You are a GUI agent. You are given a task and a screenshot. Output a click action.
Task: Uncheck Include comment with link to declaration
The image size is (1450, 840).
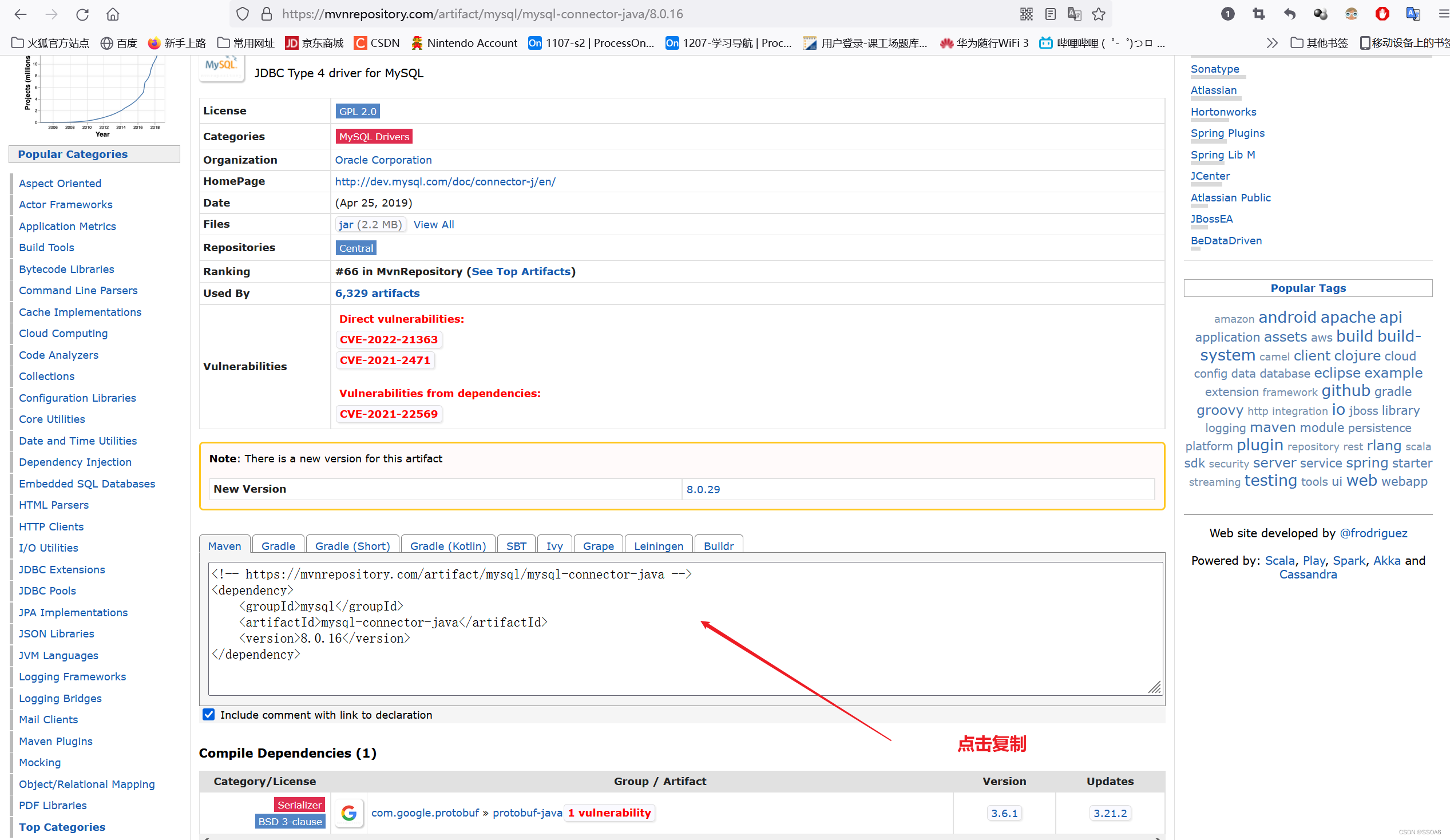(209, 714)
